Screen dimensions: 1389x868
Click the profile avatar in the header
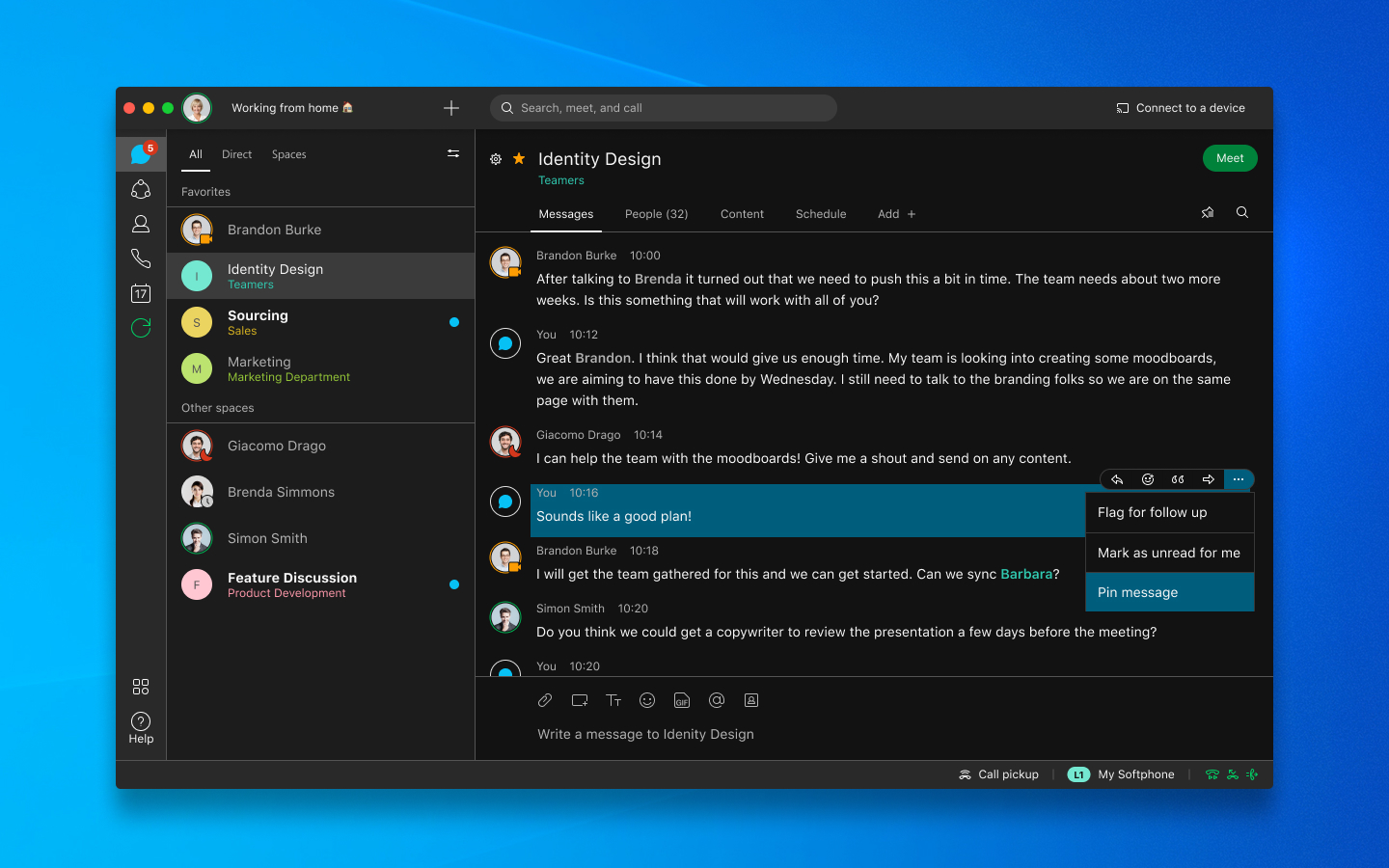click(197, 108)
